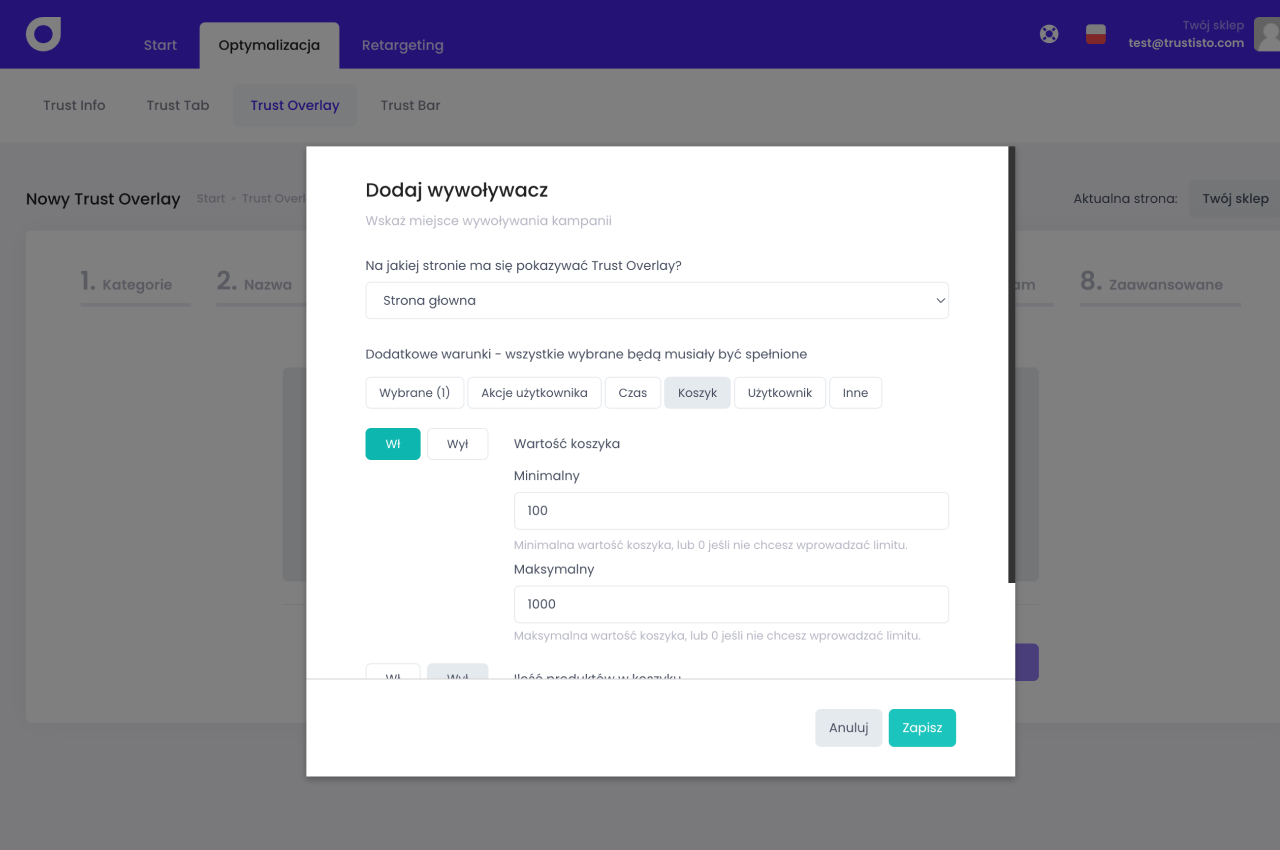The image size is (1280, 850).
Task: Turn off basket value condition (Wył)
Action: coord(457,444)
